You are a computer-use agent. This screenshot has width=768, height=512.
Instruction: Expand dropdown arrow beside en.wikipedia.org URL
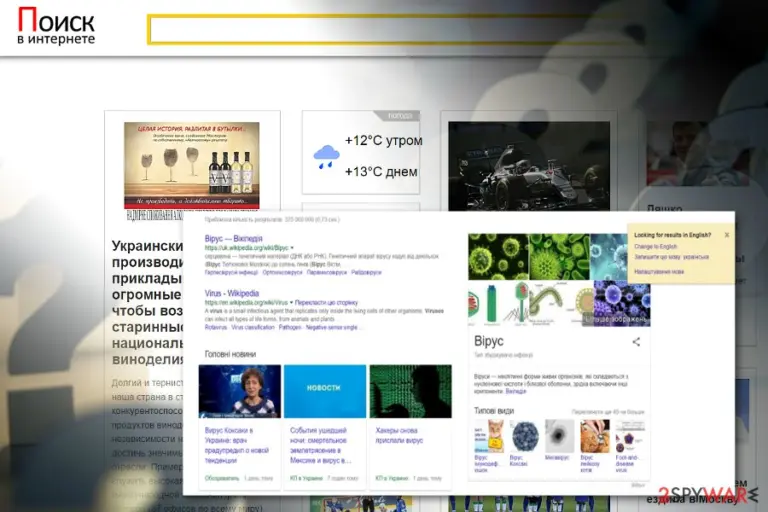tap(291, 303)
